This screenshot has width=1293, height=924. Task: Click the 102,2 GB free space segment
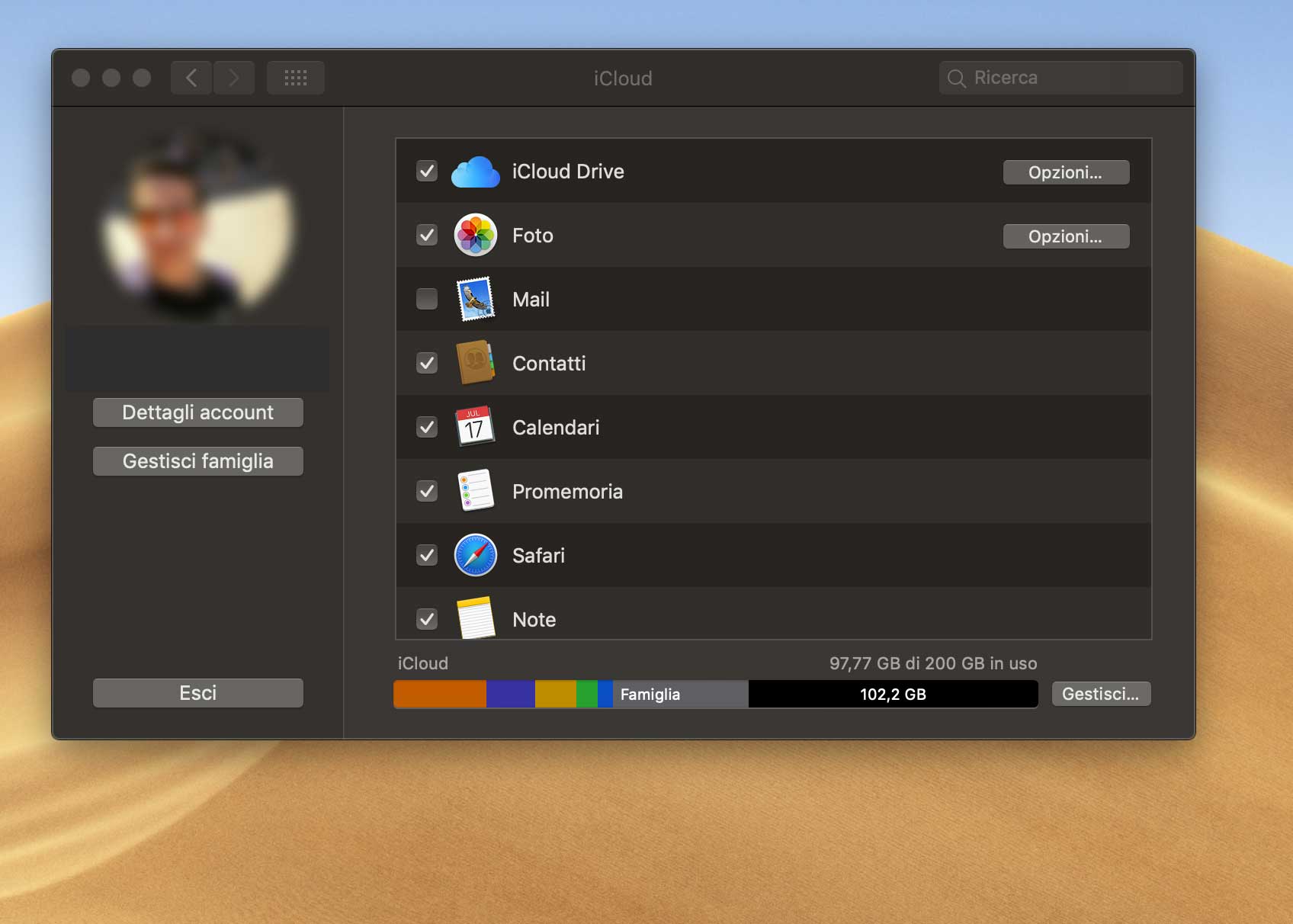[x=893, y=695]
